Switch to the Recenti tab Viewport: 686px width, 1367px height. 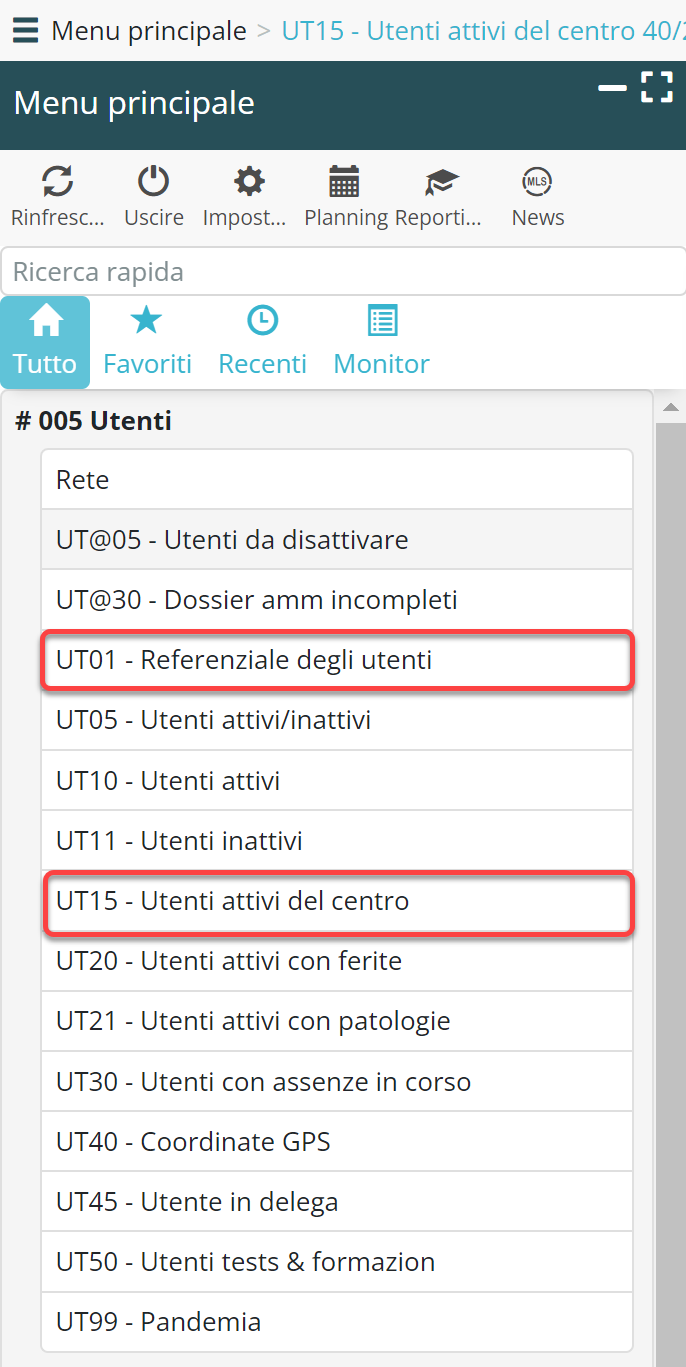(262, 342)
